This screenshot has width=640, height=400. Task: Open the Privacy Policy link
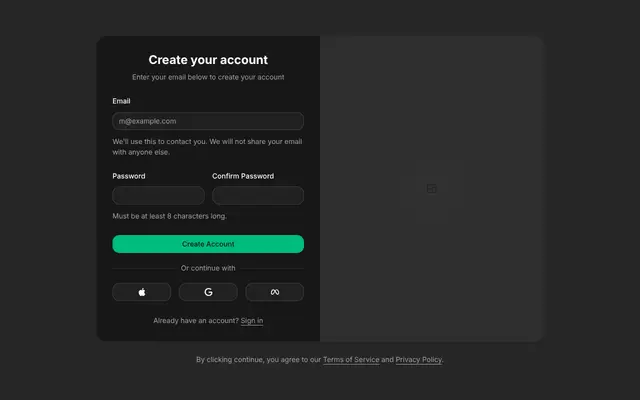point(418,360)
